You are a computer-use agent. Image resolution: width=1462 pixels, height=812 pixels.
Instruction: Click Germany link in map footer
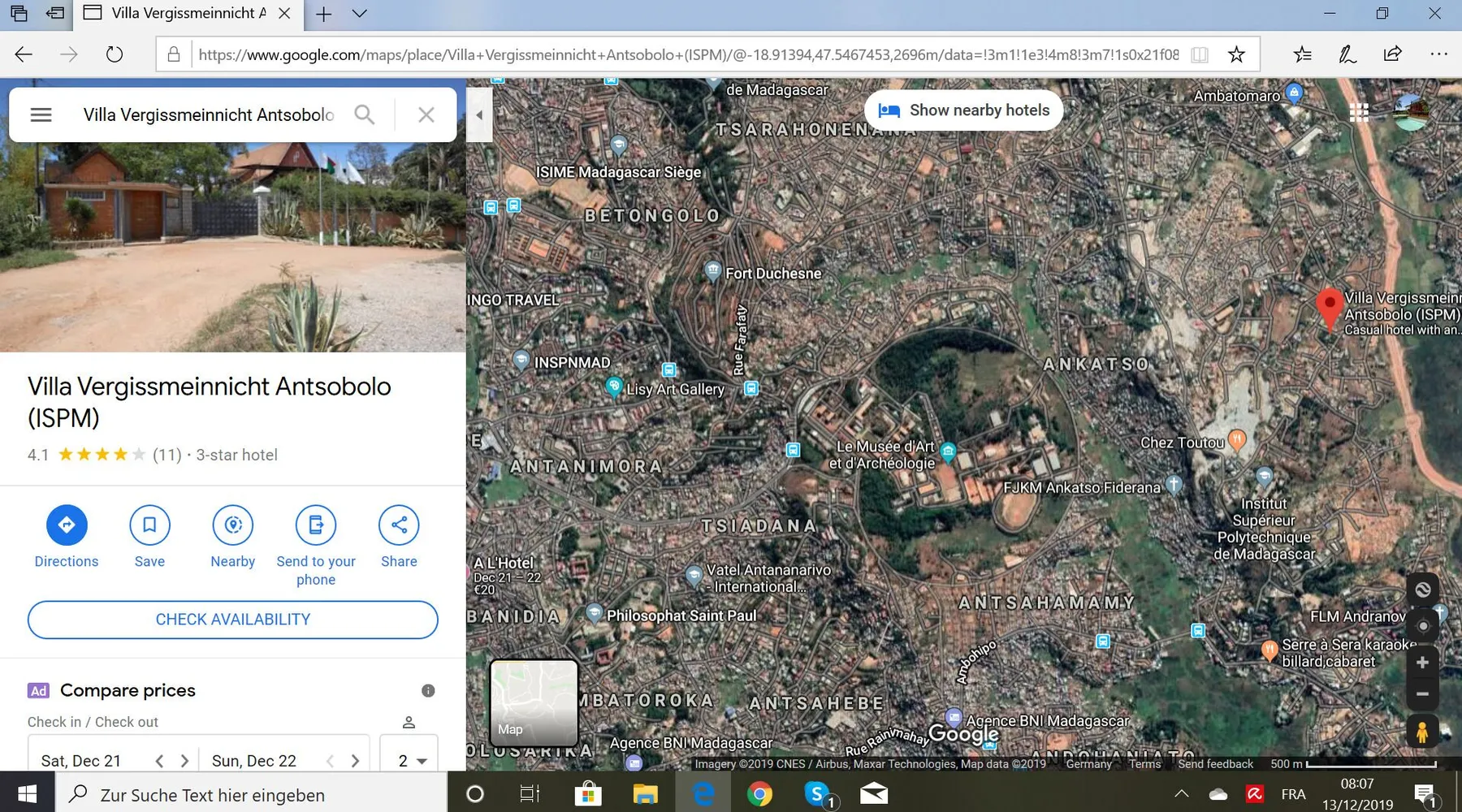(1088, 764)
